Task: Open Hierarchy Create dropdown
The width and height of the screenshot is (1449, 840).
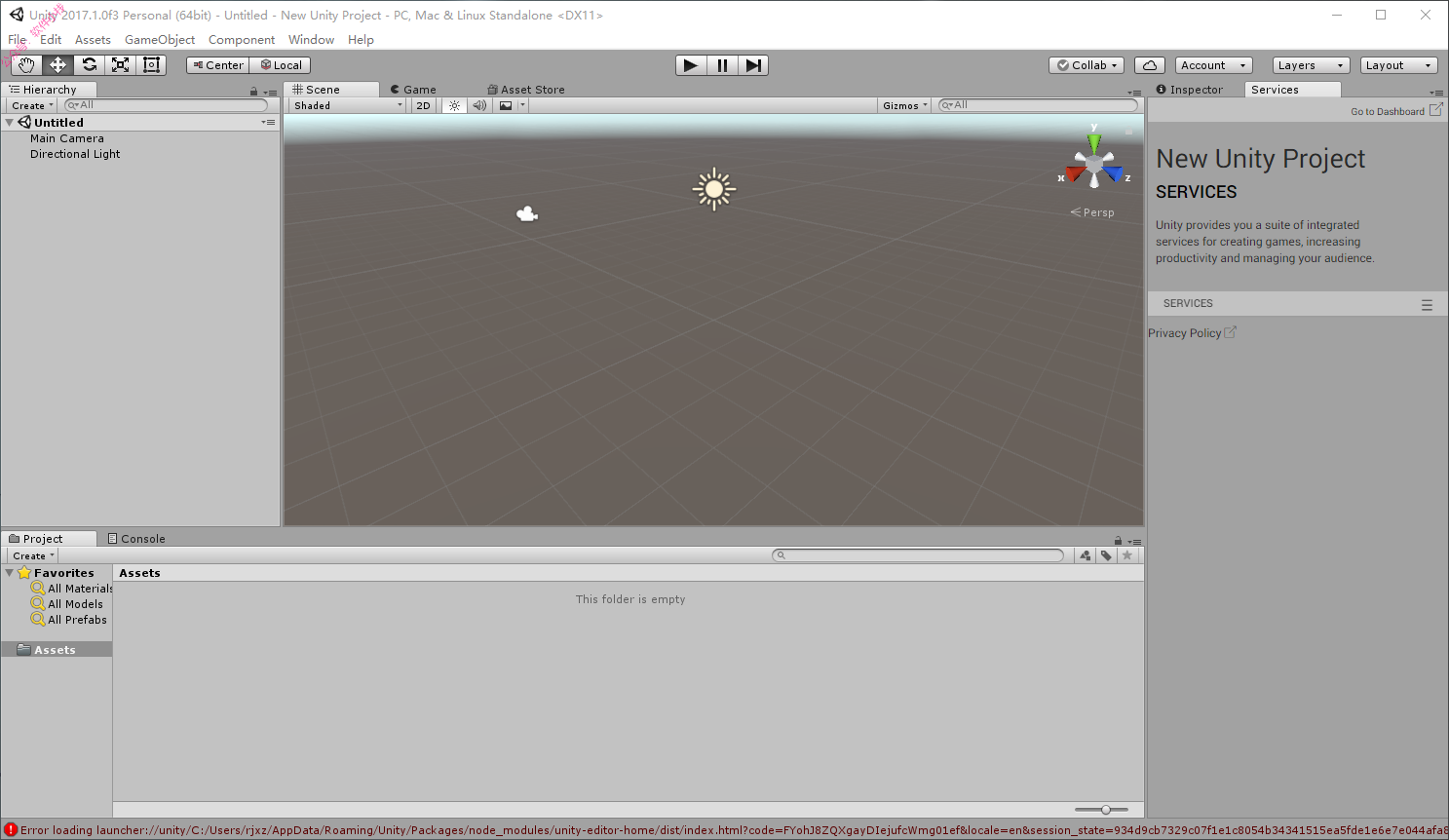Action: point(32,105)
